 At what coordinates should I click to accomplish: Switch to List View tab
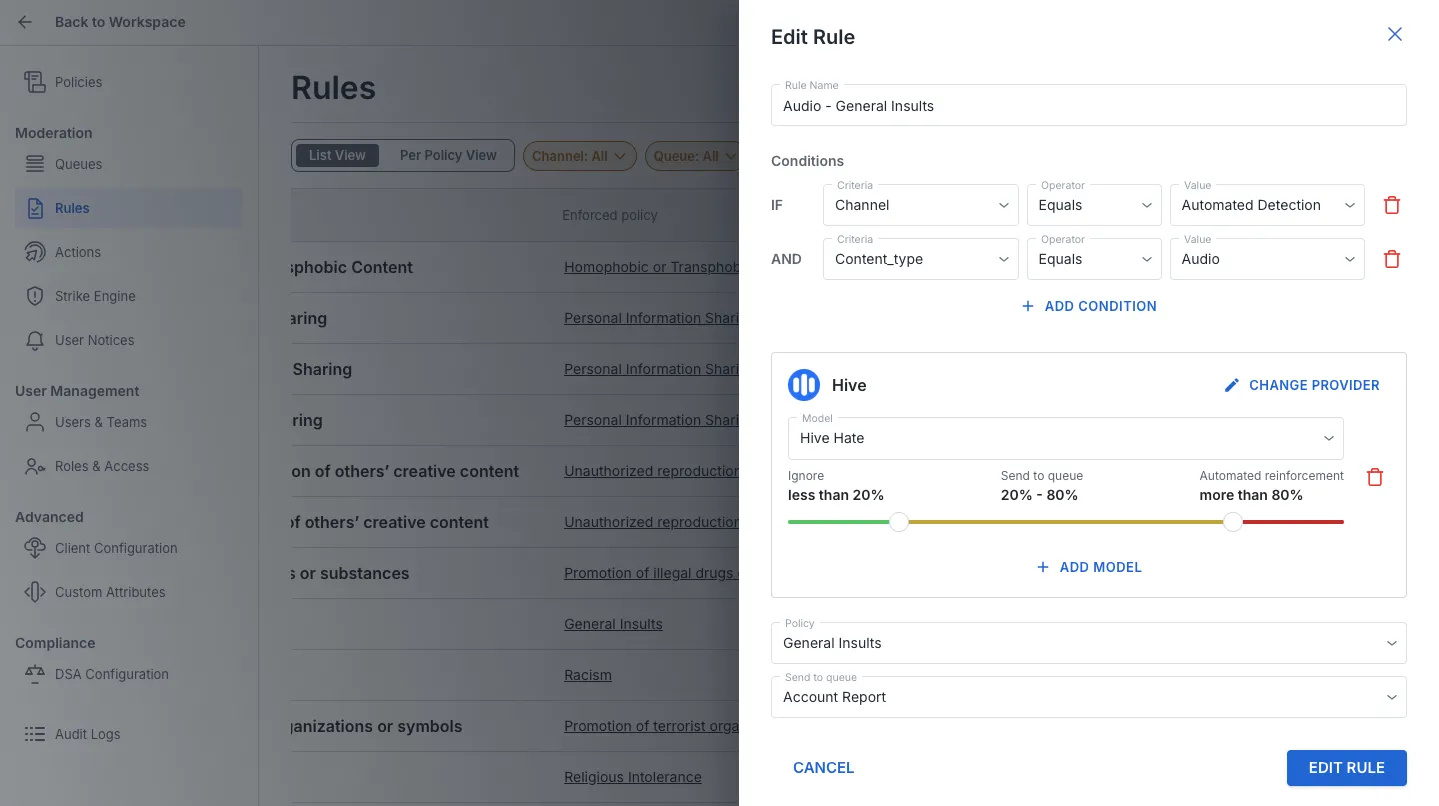point(337,155)
